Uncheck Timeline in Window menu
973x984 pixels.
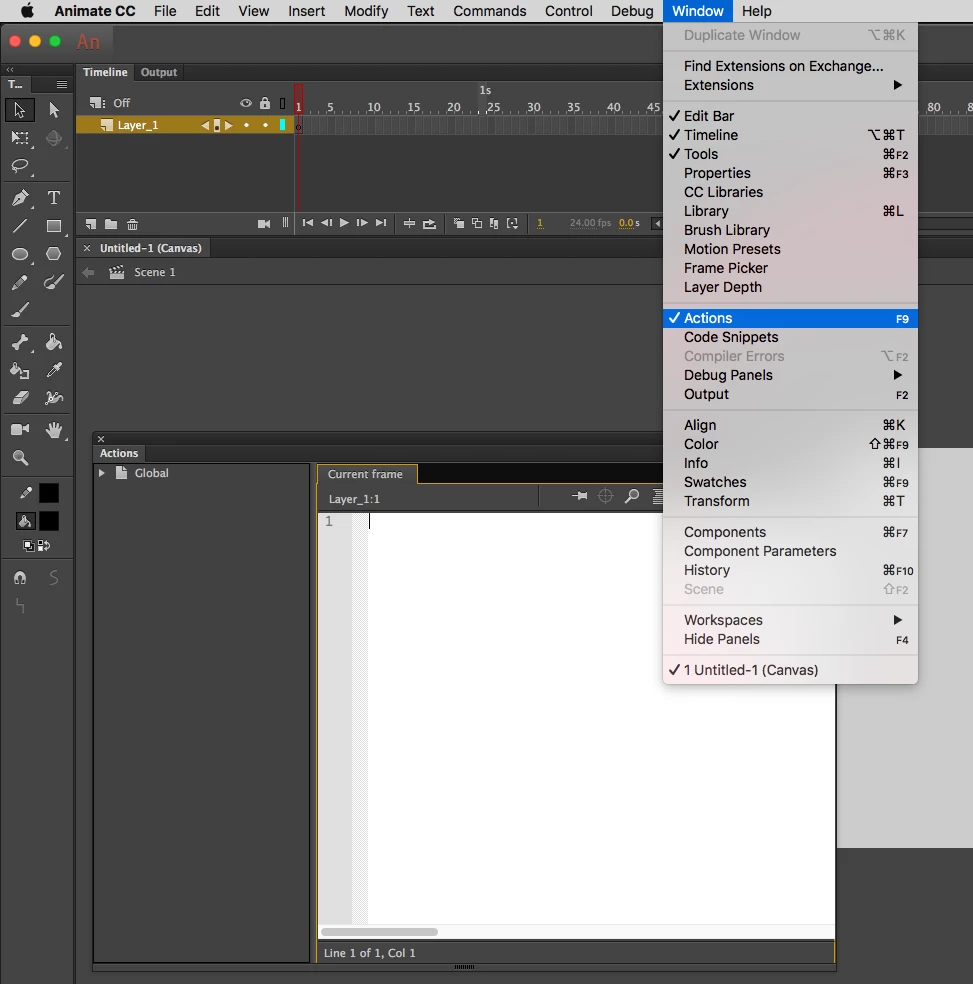click(790, 135)
